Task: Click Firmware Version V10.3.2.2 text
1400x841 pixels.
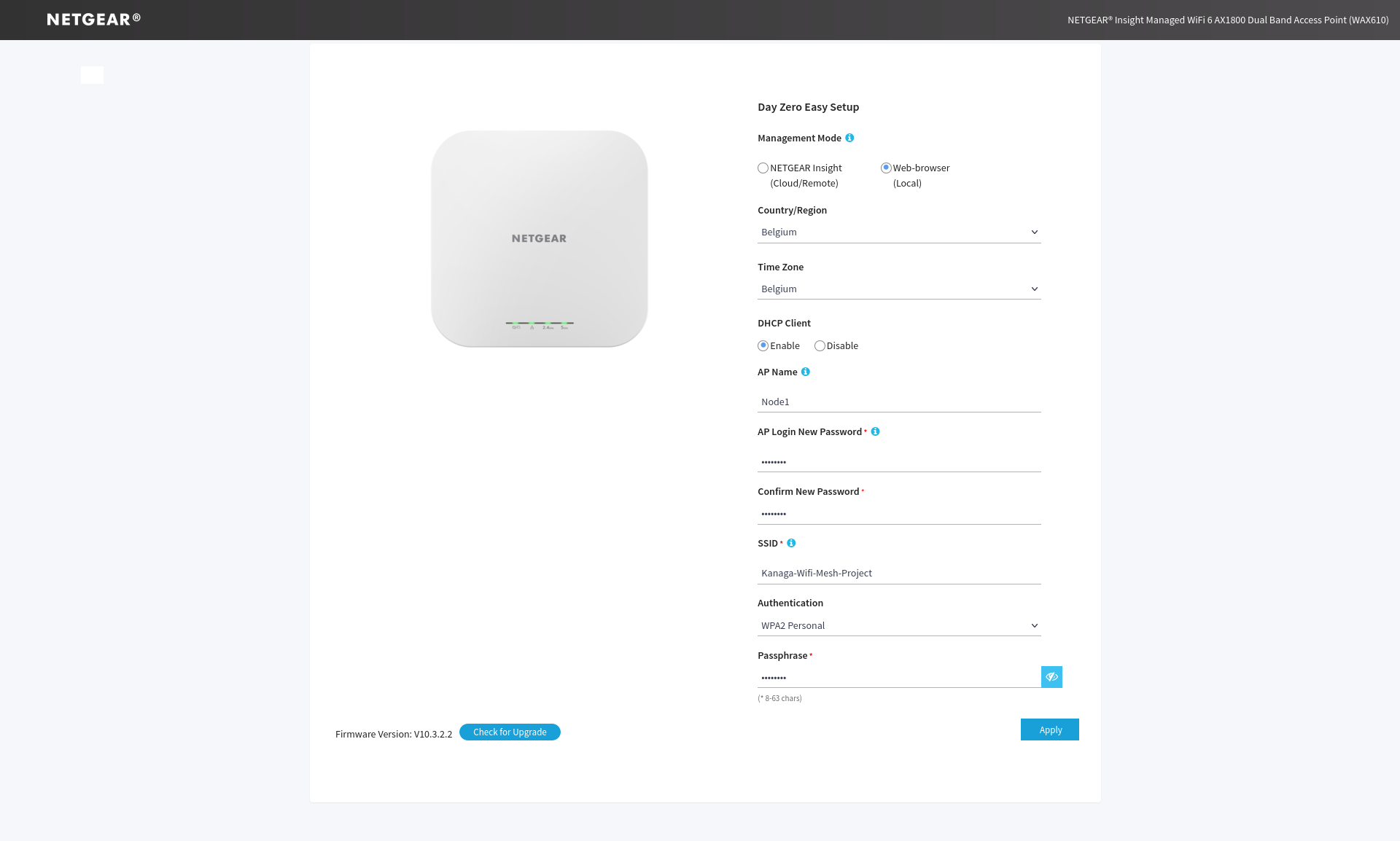Action: pos(394,734)
